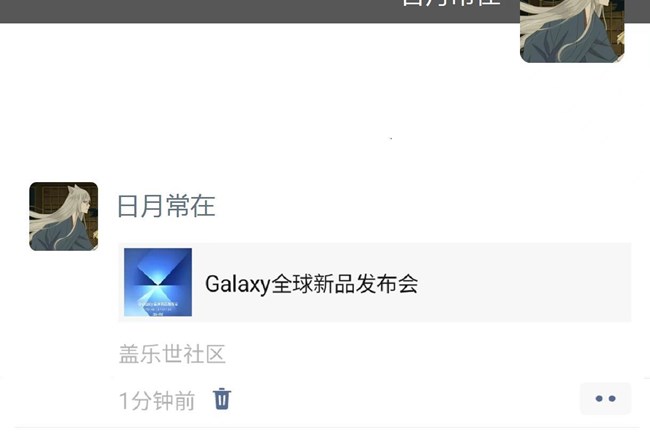Tap the dark gray cover photo banner
This screenshot has height=434, width=650.
pyautogui.click(x=257, y=11)
